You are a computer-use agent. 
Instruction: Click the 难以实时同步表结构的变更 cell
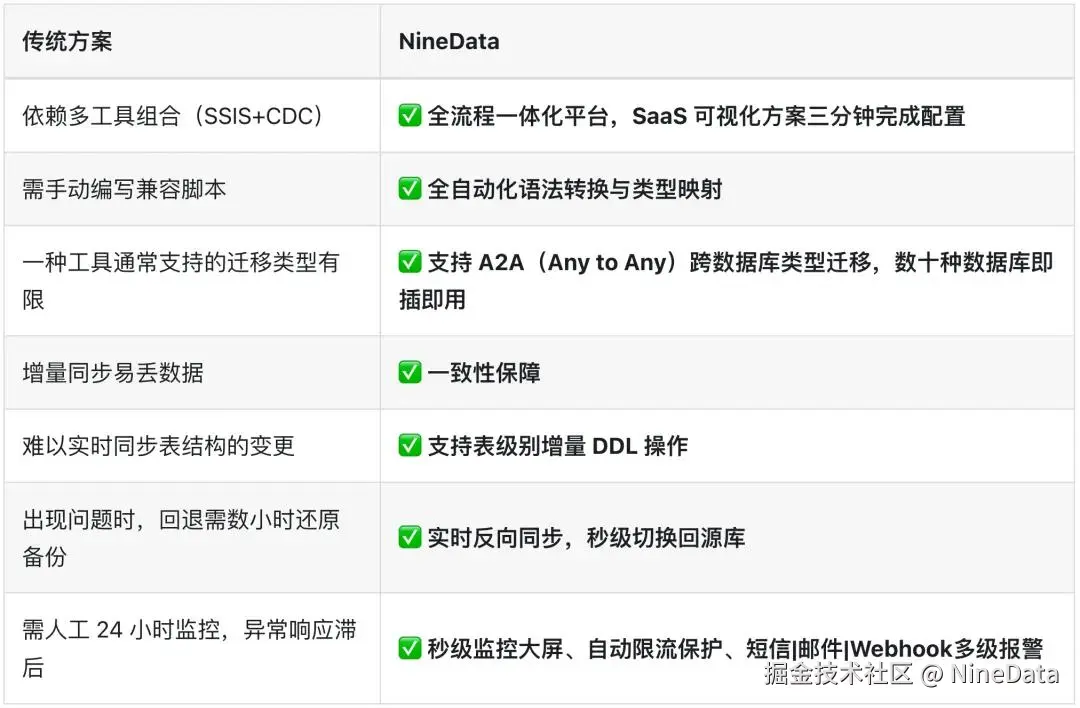coord(158,446)
